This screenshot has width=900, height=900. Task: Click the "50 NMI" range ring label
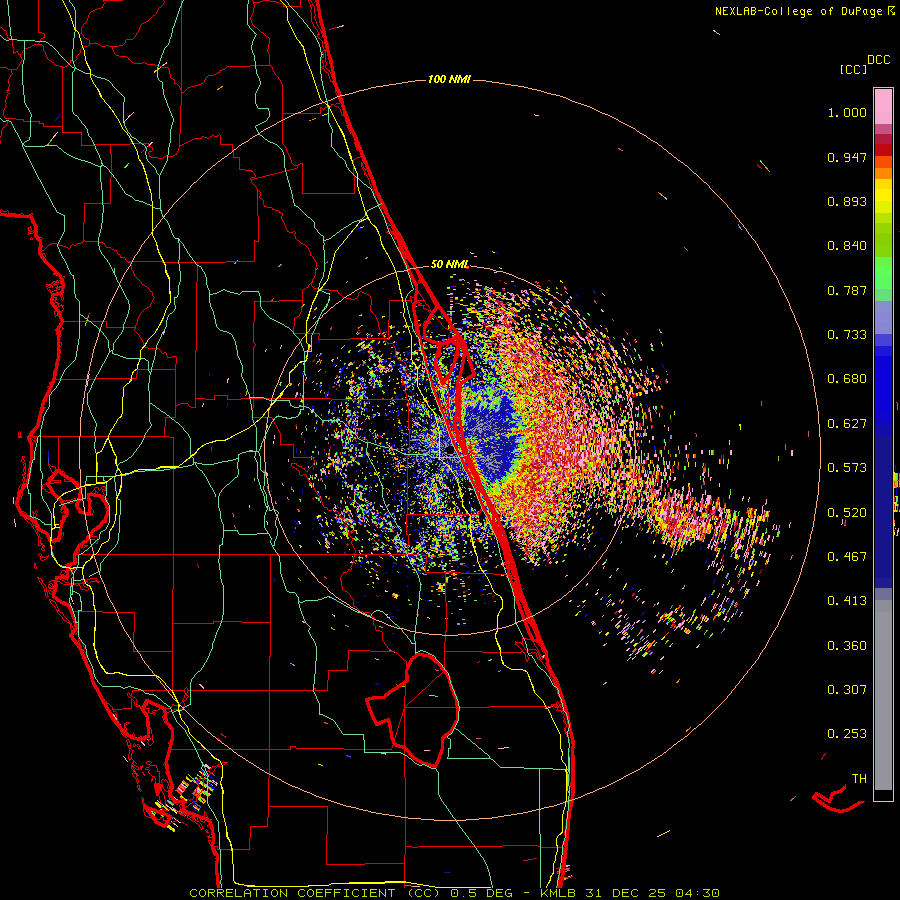point(450,265)
